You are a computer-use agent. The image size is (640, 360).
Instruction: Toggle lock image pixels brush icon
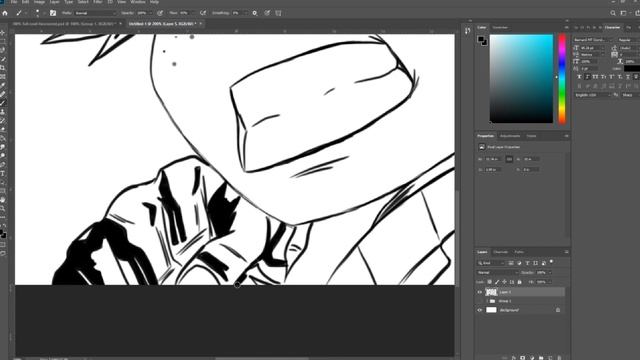coord(497,282)
